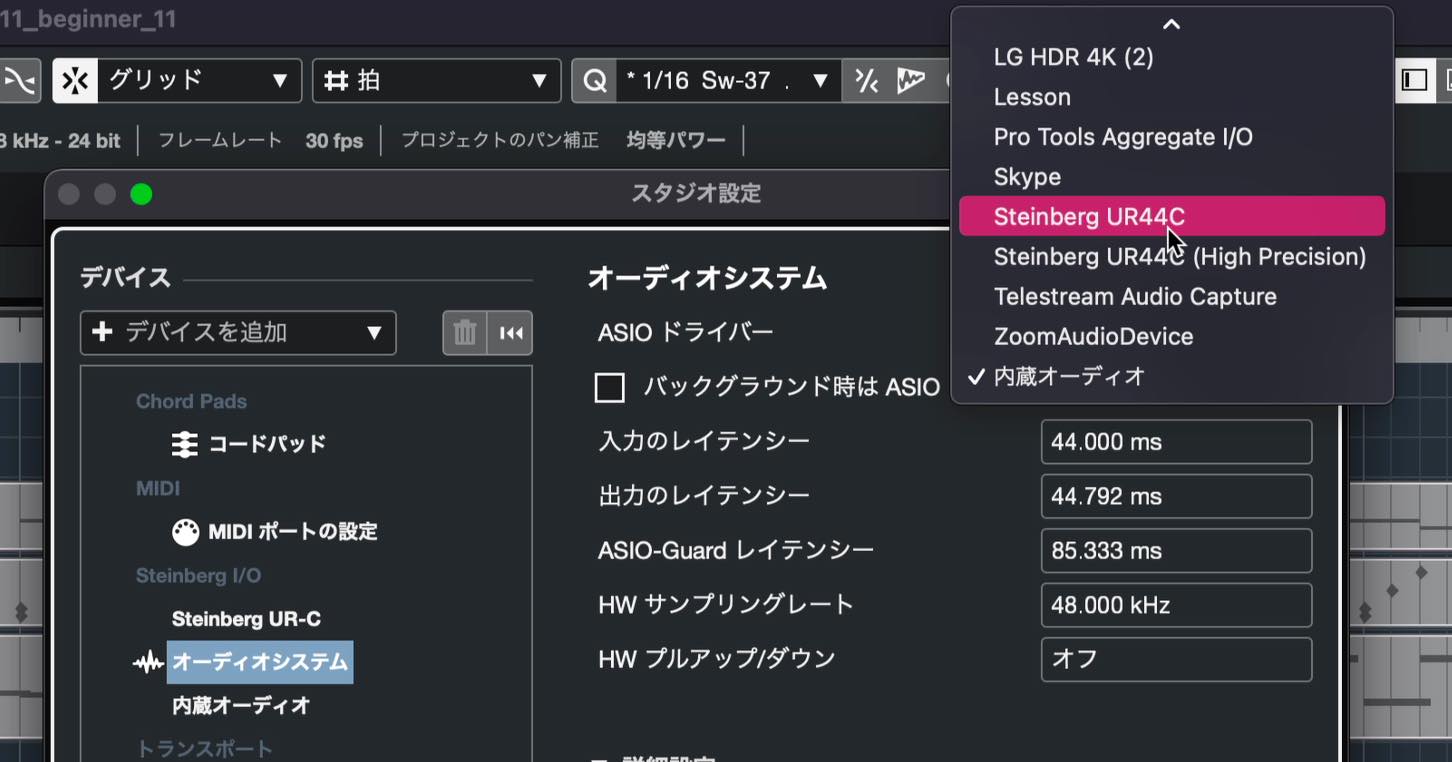Click the トランスポート category heading
The width and height of the screenshot is (1452, 762).
[x=204, y=749]
